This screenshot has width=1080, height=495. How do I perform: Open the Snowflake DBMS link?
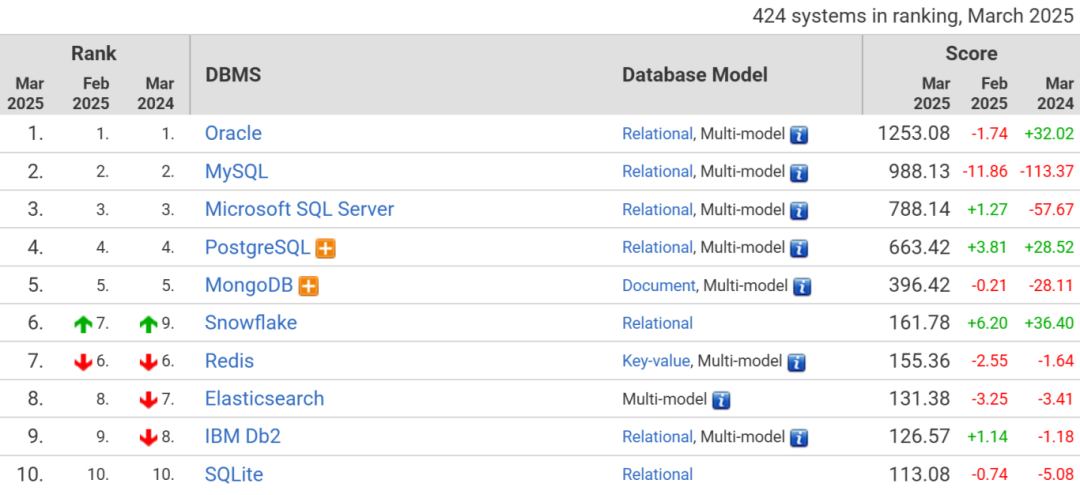(x=251, y=323)
